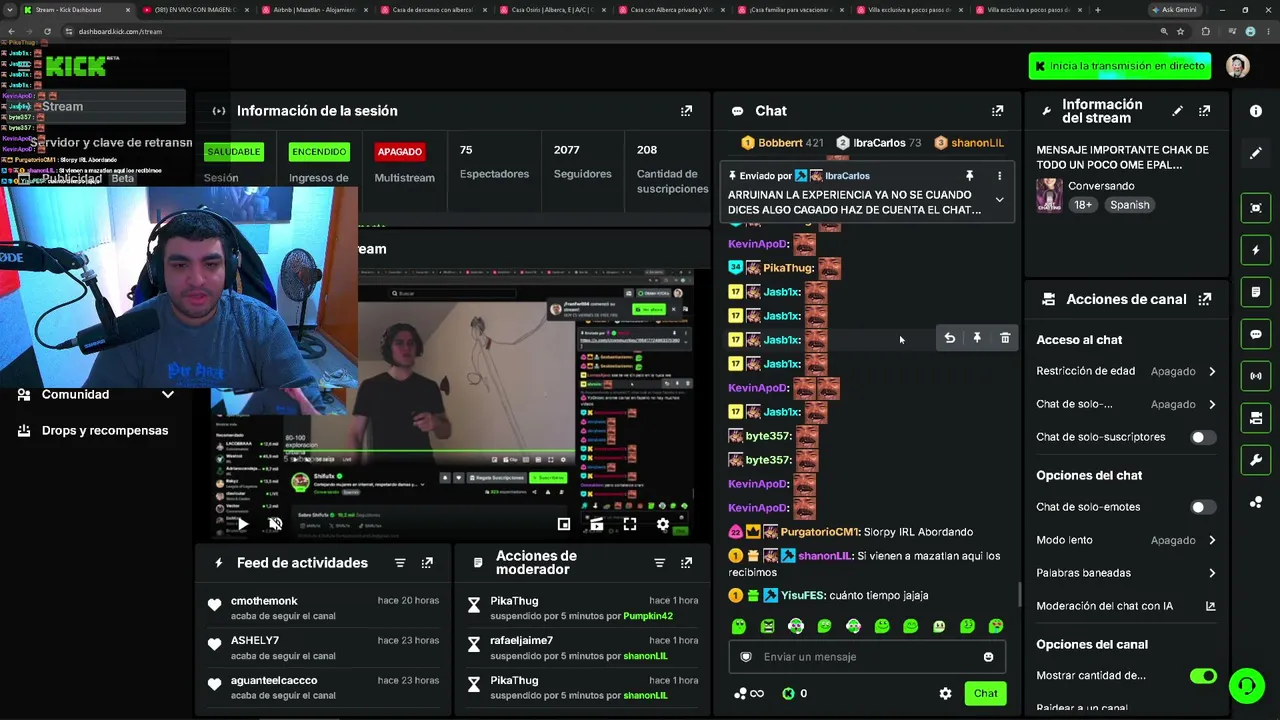Toggle the activity feed lightning icon in right sidebar
This screenshot has height=720, width=1280.
pos(1256,250)
